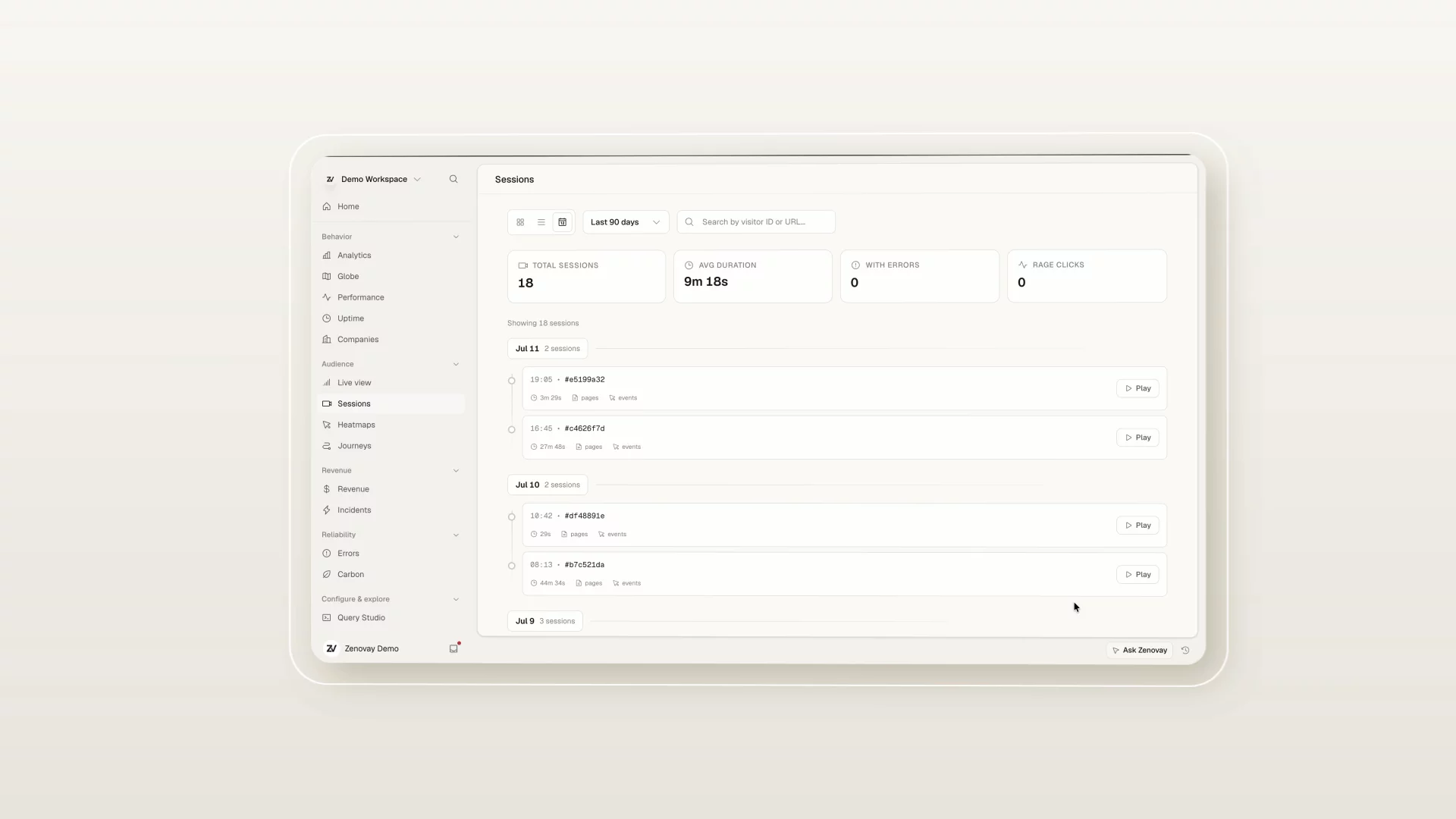Click the Jul 11 date group header

point(548,349)
